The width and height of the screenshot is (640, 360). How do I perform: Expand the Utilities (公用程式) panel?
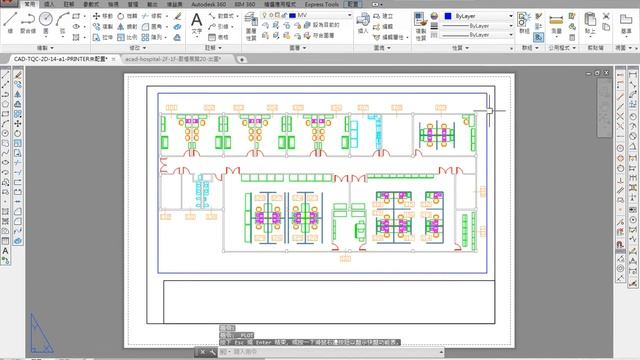(562, 48)
